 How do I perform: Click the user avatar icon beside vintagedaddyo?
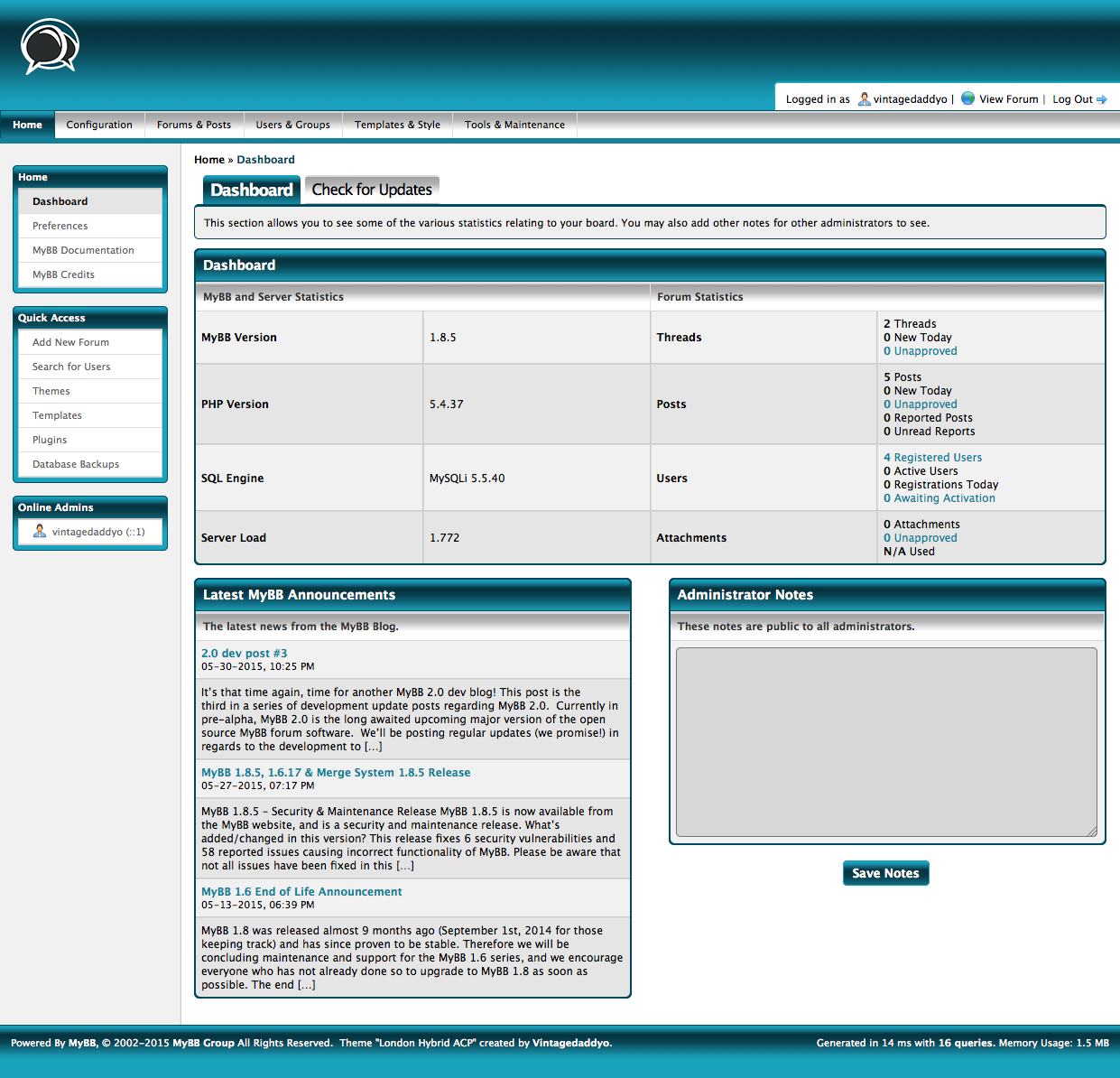click(864, 99)
